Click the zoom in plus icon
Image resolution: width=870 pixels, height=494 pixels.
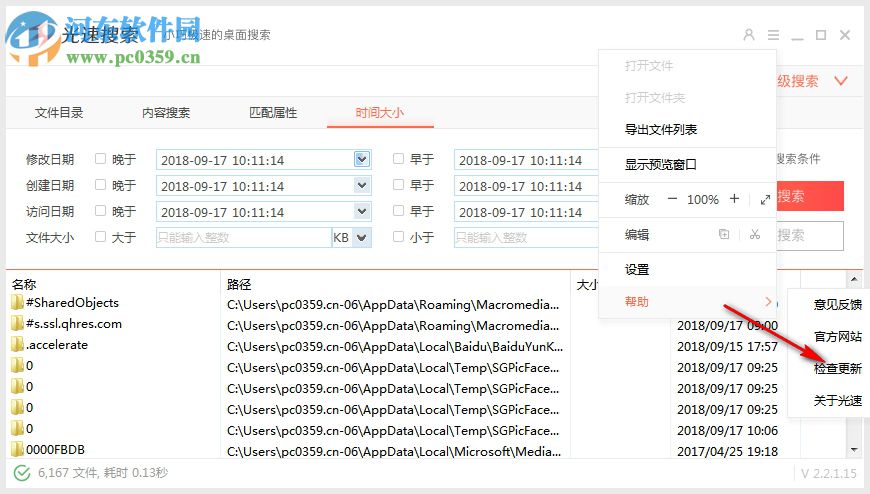[x=734, y=199]
